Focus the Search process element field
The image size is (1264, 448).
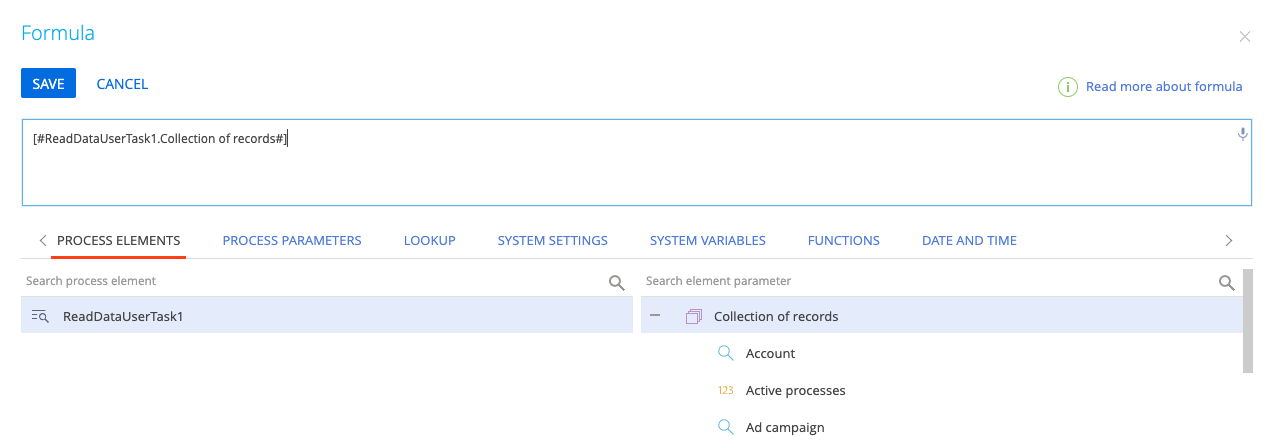[x=310, y=281]
